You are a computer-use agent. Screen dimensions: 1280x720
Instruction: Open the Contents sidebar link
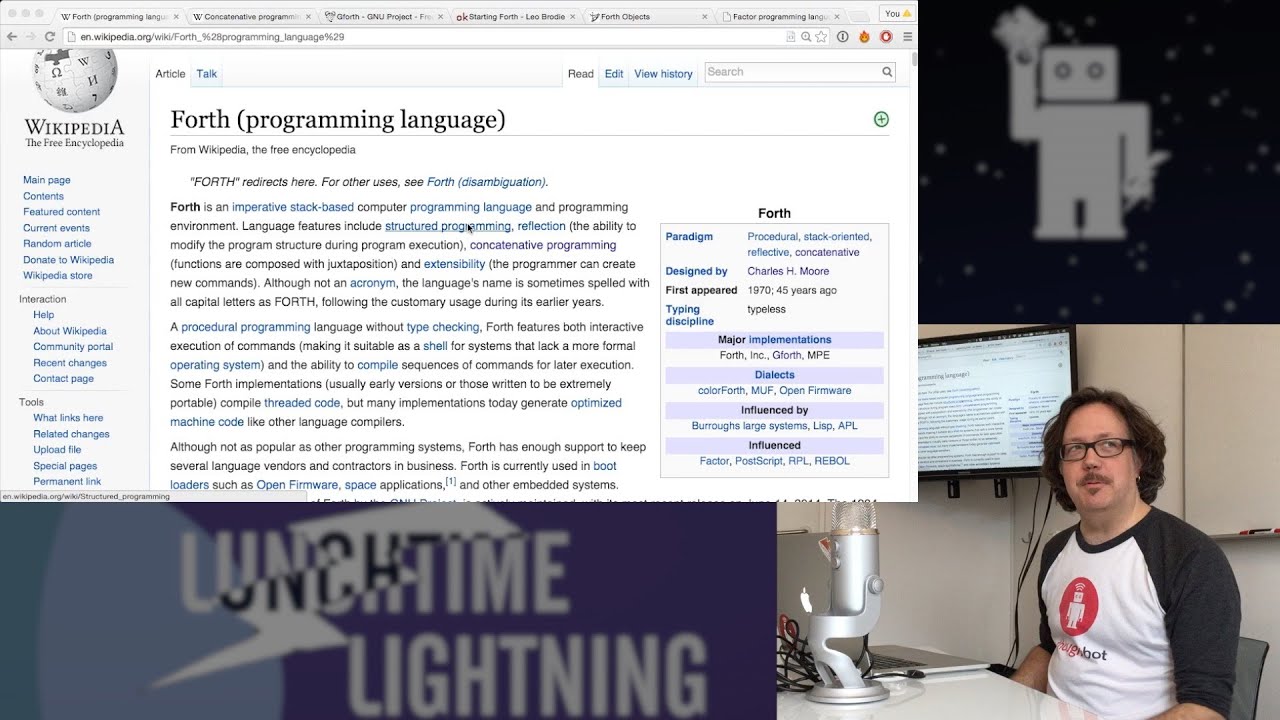click(43, 196)
